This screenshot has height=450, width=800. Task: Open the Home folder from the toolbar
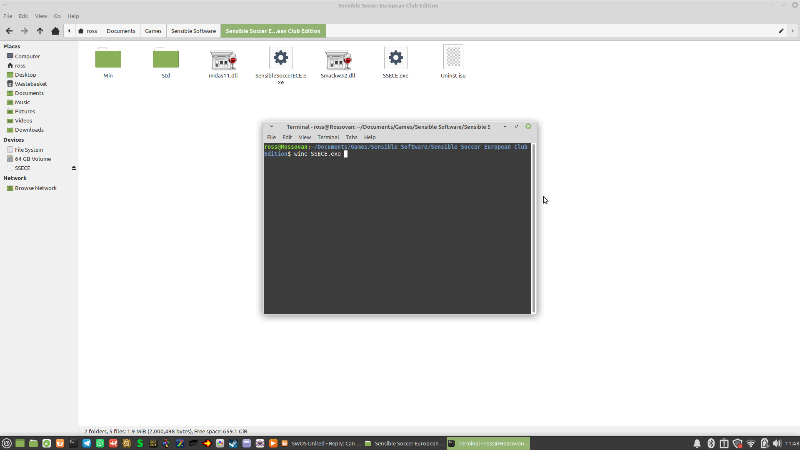click(56, 31)
